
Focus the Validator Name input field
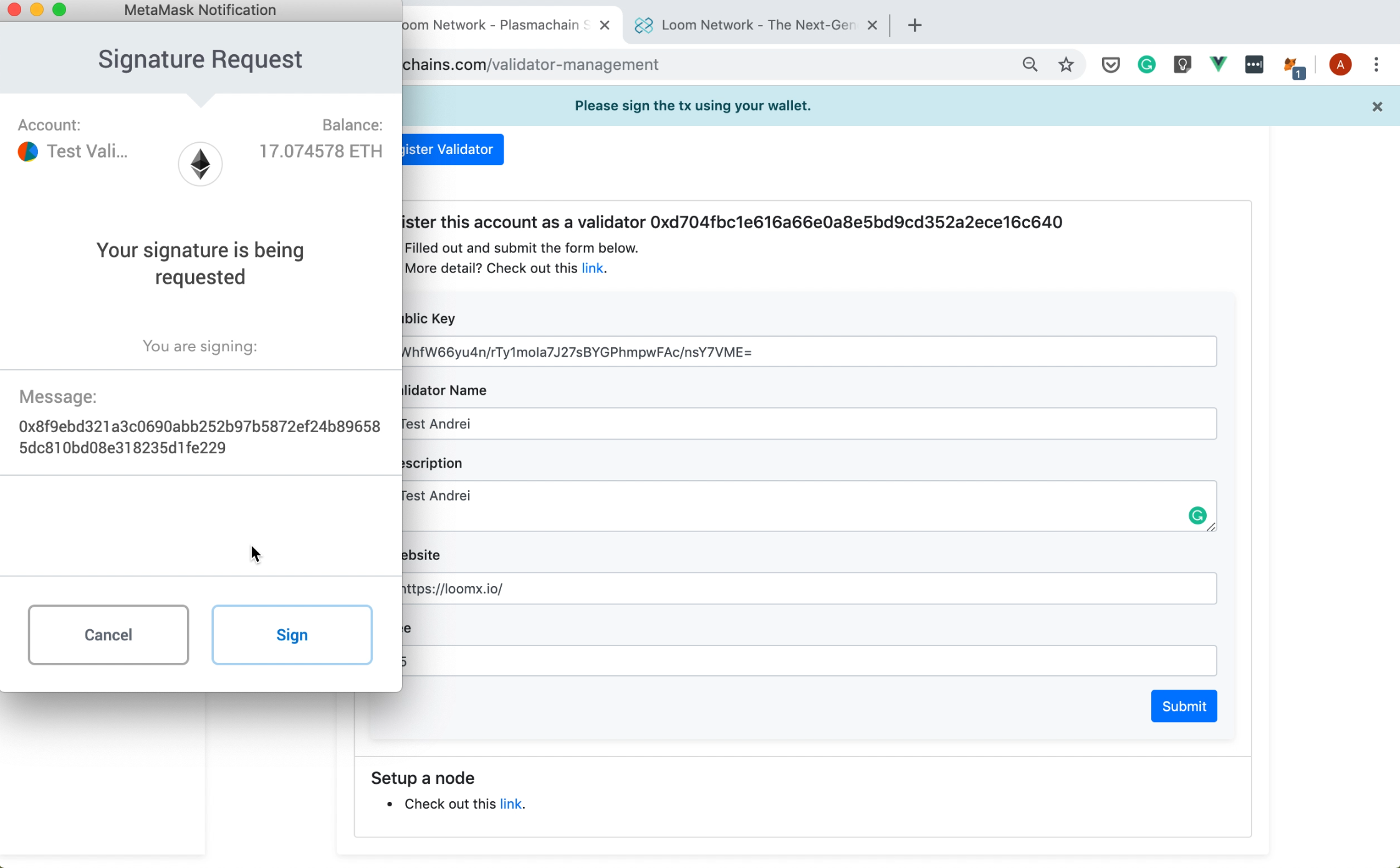[809, 423]
